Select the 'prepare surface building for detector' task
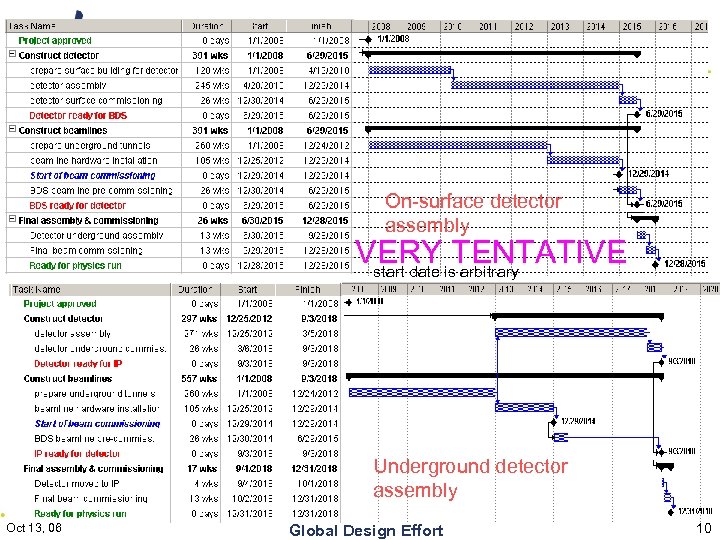Image resolution: width=720 pixels, height=540 pixels. pos(104,71)
